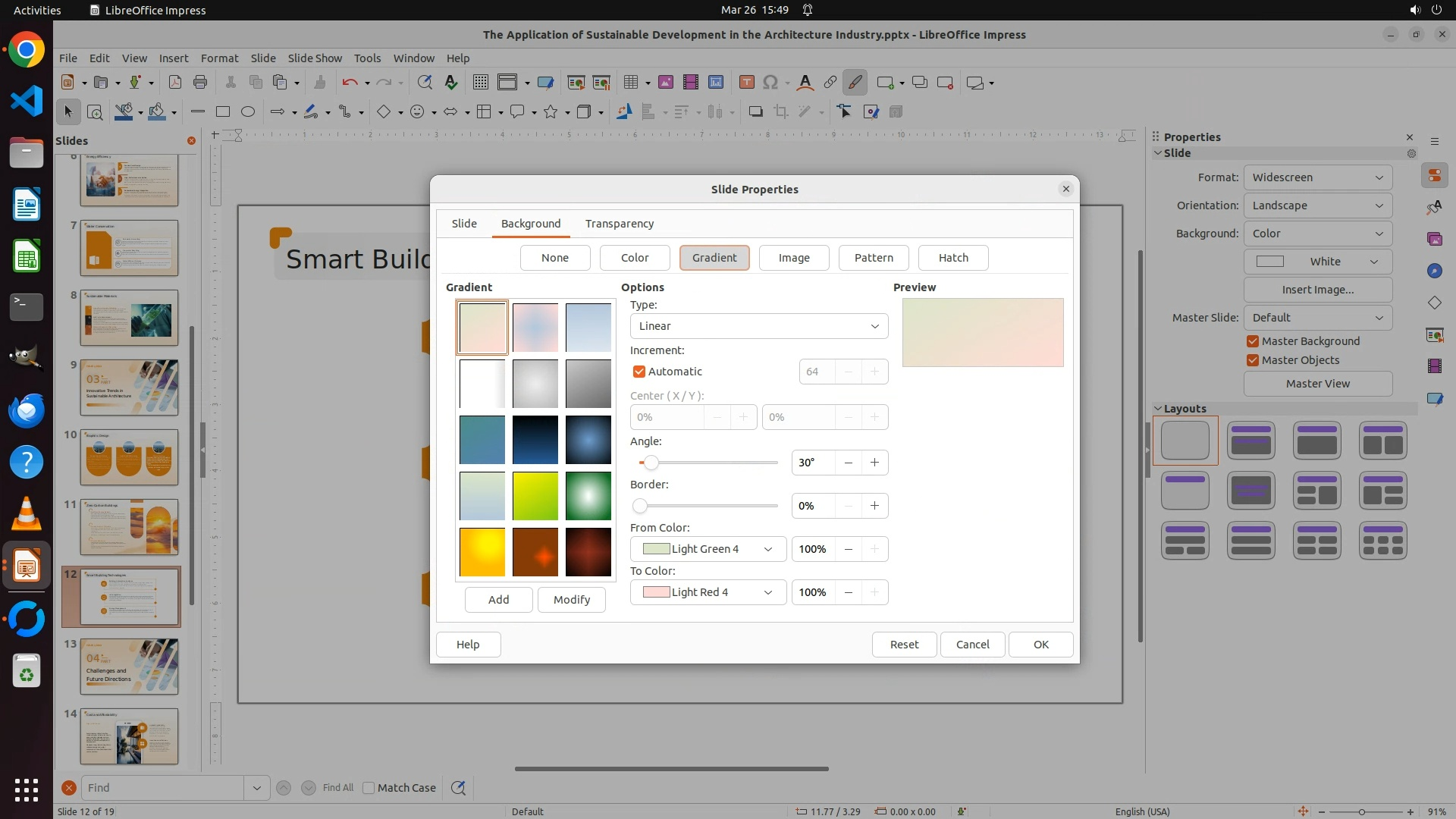Select the Ellipse drawing tool
The height and width of the screenshot is (819, 1456).
pos(248,112)
